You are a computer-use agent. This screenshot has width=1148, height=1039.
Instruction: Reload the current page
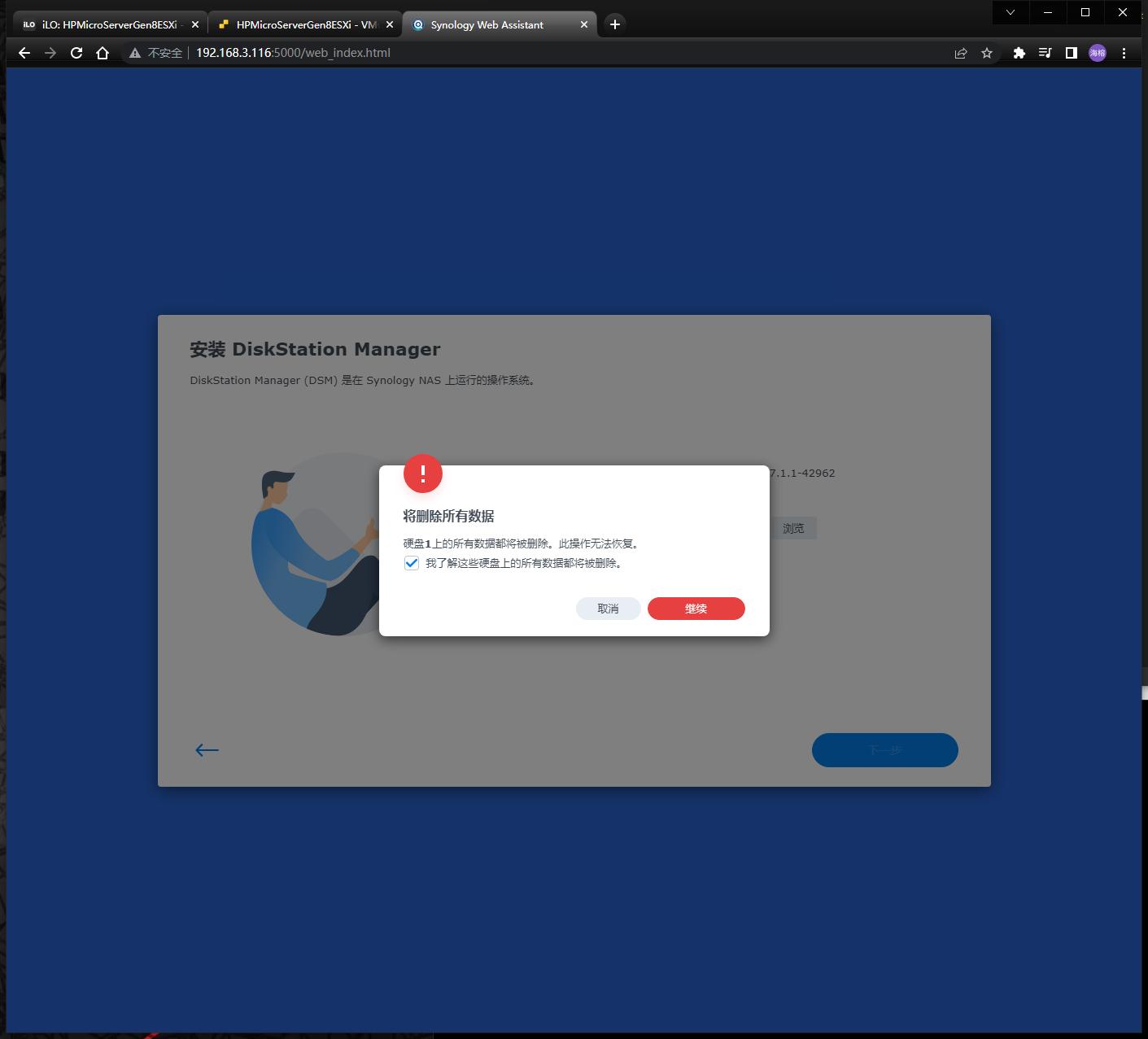click(76, 53)
